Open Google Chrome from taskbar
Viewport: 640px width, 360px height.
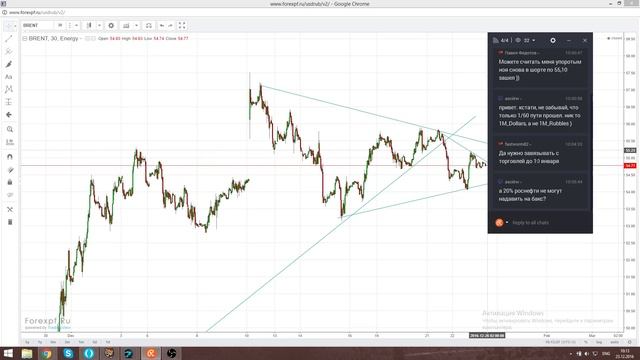(x=47, y=353)
